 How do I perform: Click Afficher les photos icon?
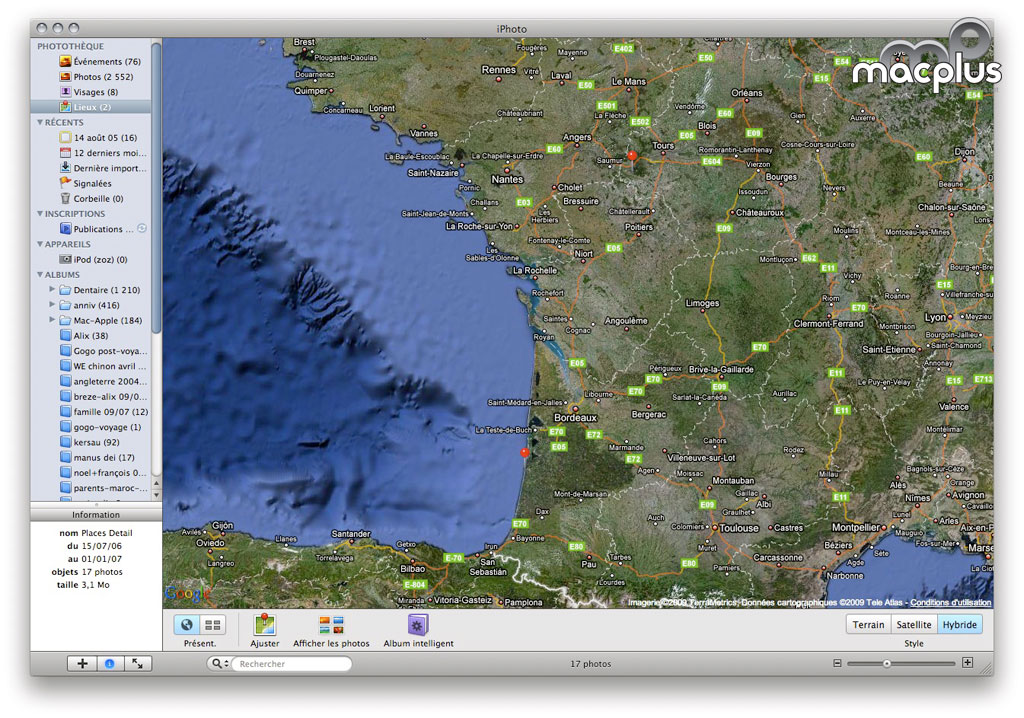[331, 625]
